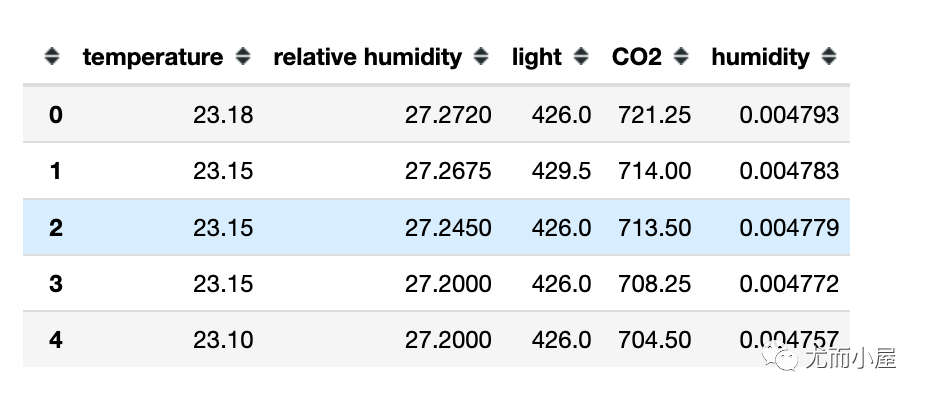
Task: Select row index 4
Action: 56,340
